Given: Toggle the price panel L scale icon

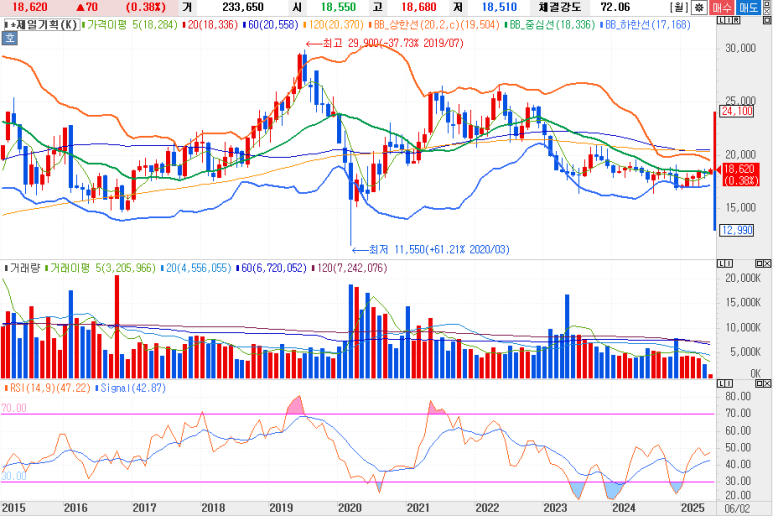Looking at the screenshot, I should [x=721, y=20].
